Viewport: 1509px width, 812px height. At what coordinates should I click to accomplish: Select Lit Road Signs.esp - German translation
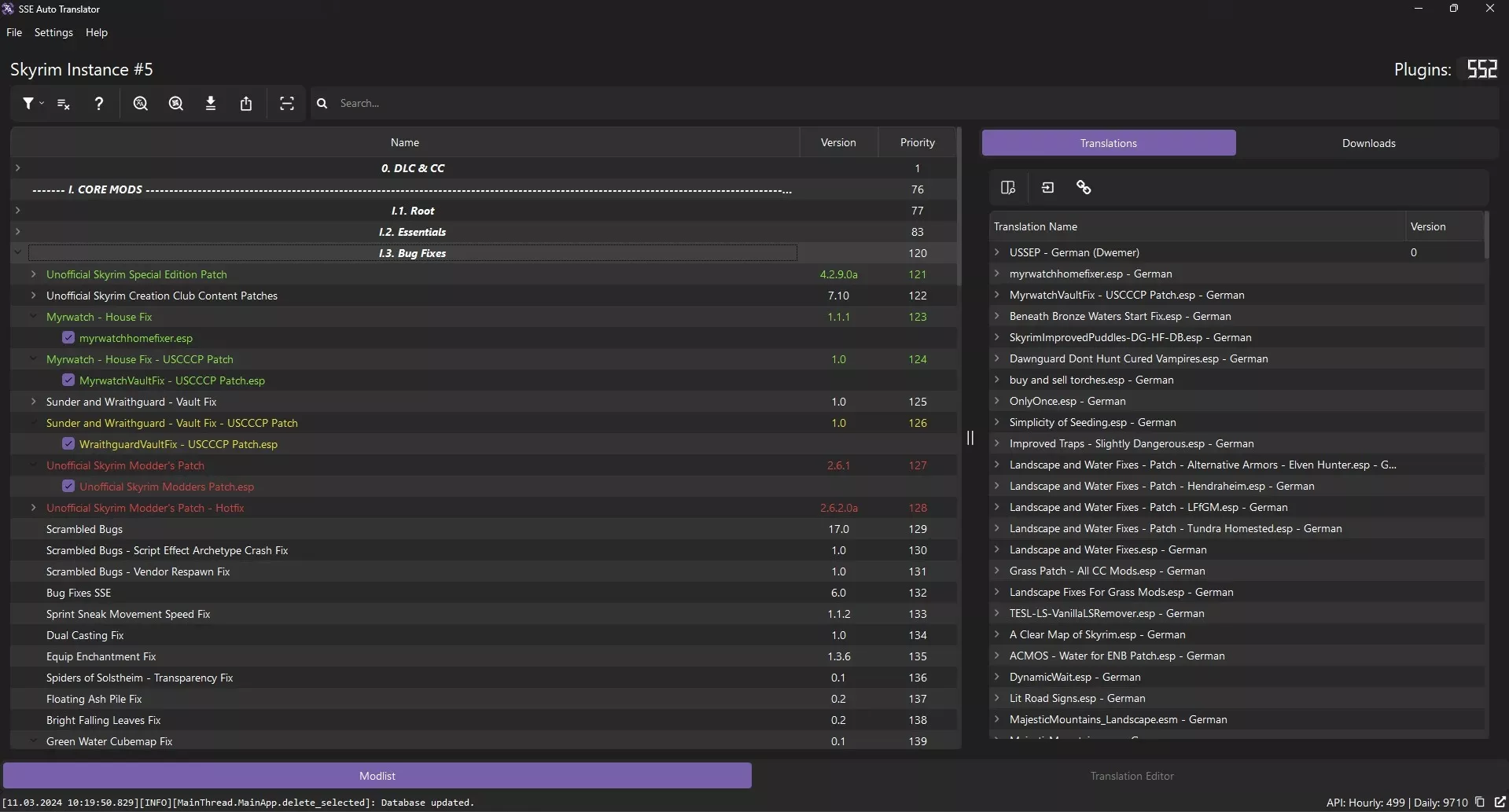click(1236, 698)
